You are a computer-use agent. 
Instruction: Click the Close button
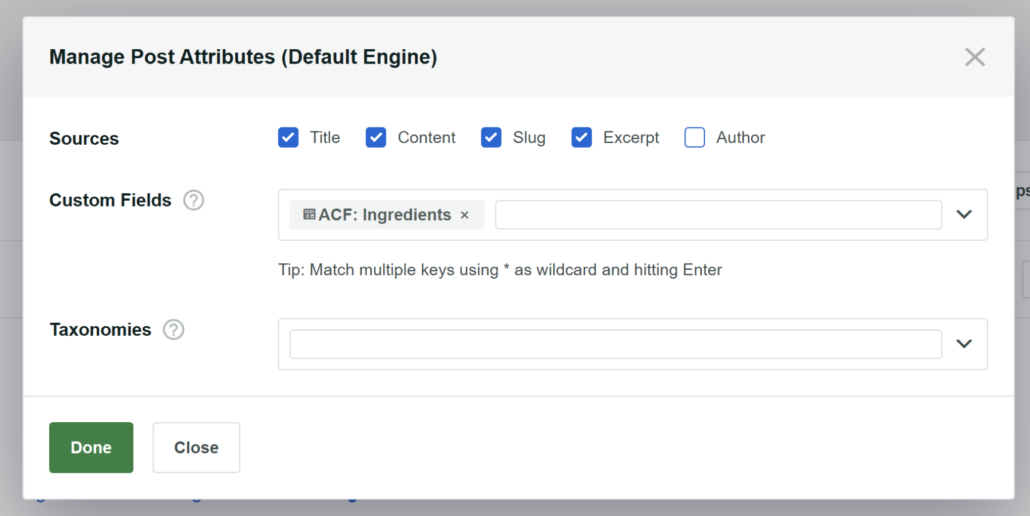pyautogui.click(x=196, y=447)
